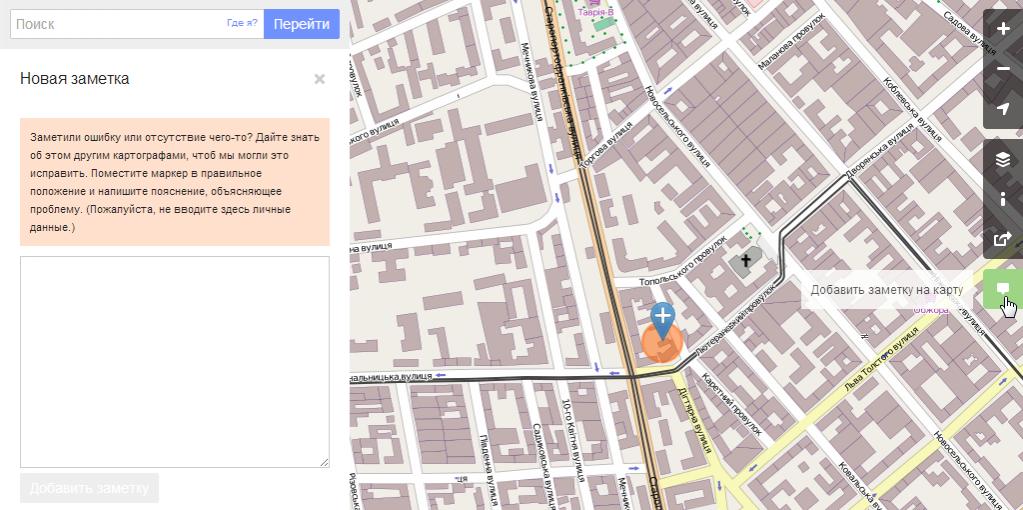Open the map key info icon
The height and width of the screenshot is (510, 1023).
pos(1003,199)
